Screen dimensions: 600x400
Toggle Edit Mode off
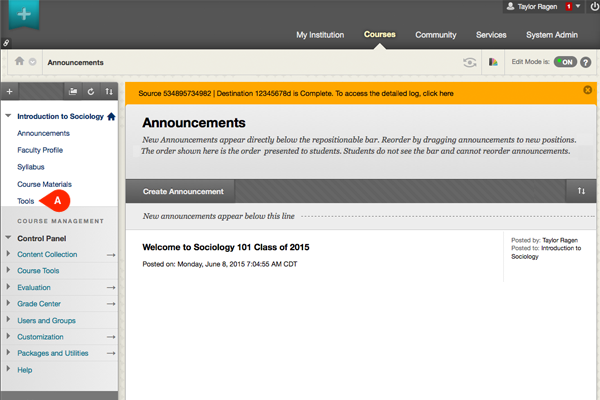563,62
